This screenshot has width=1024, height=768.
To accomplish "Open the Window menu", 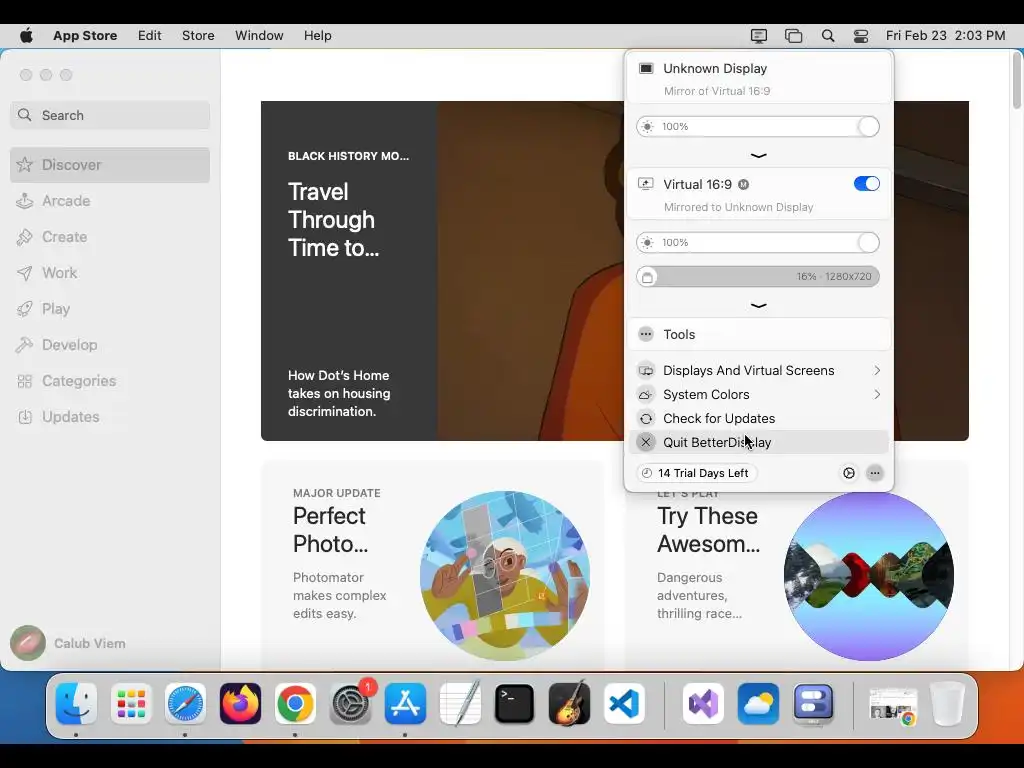I will pyautogui.click(x=259, y=36).
